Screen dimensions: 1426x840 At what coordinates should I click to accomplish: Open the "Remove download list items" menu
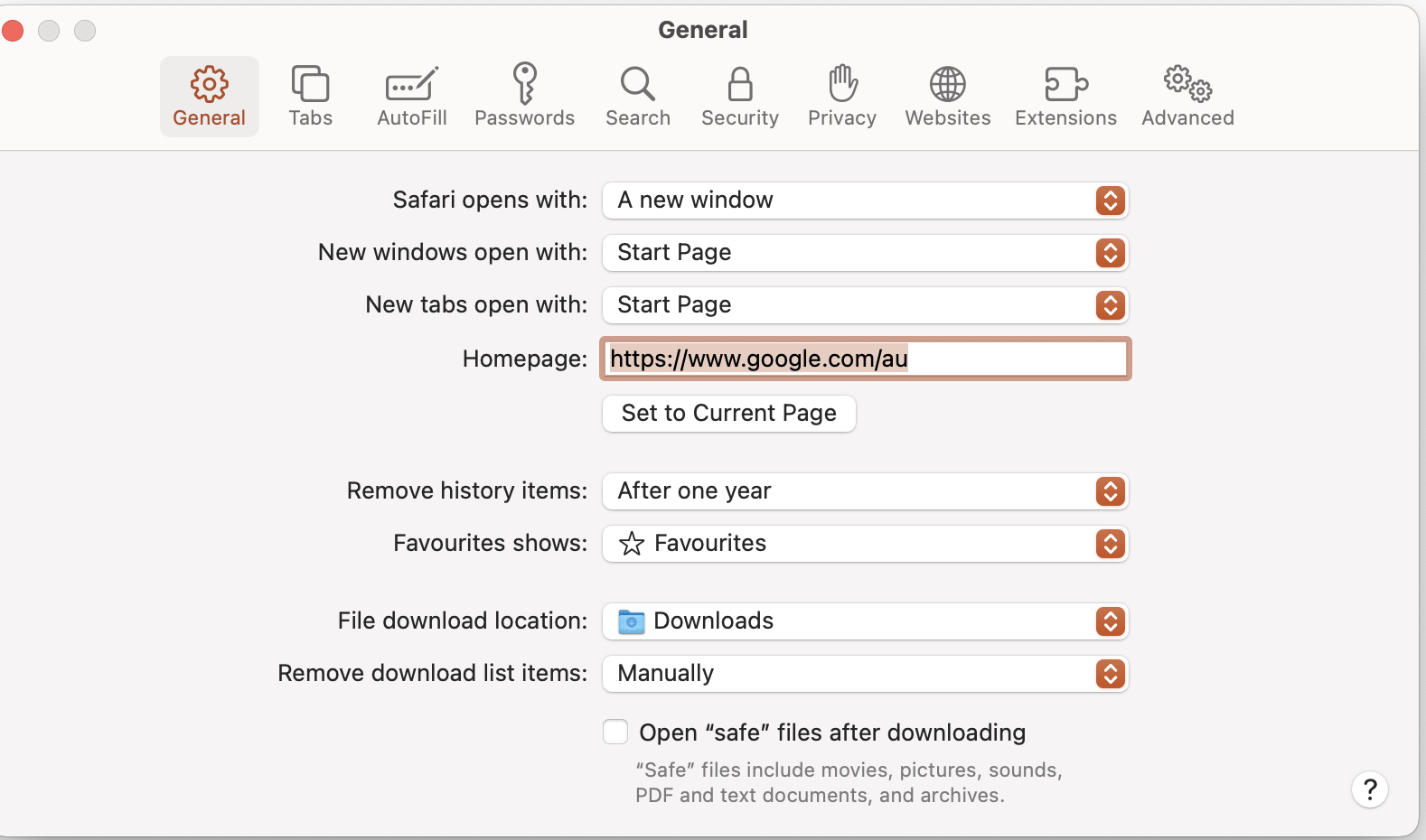tap(865, 674)
